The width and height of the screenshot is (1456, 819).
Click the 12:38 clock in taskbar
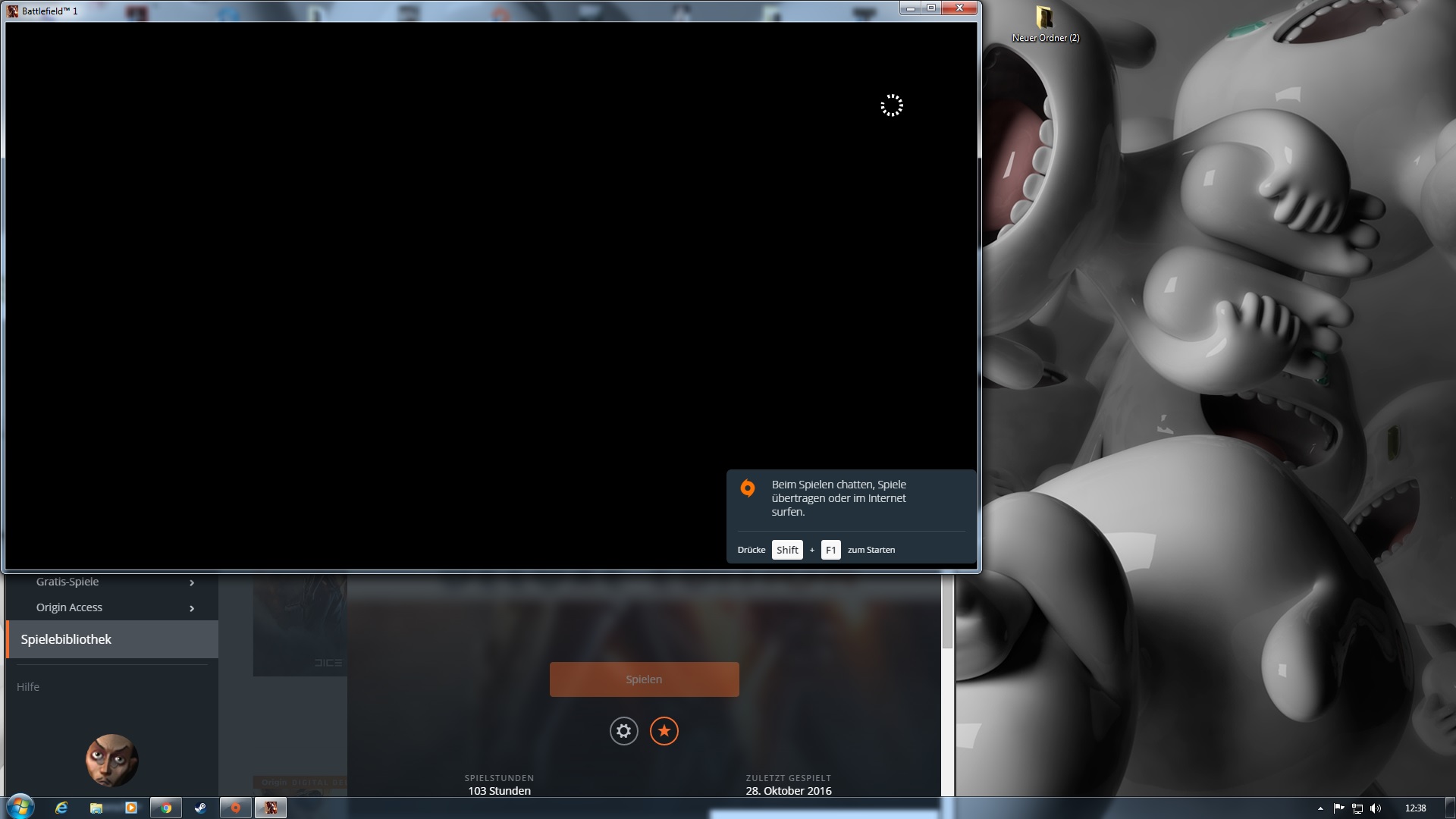coord(1415,808)
